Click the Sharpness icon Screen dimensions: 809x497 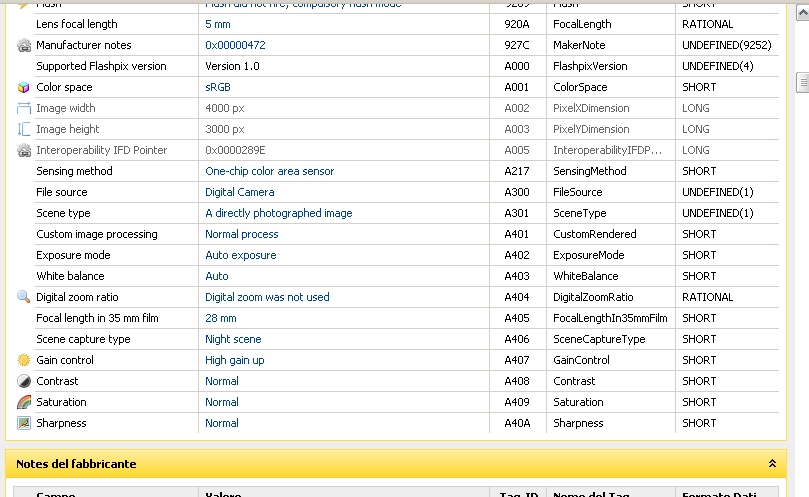(24, 423)
